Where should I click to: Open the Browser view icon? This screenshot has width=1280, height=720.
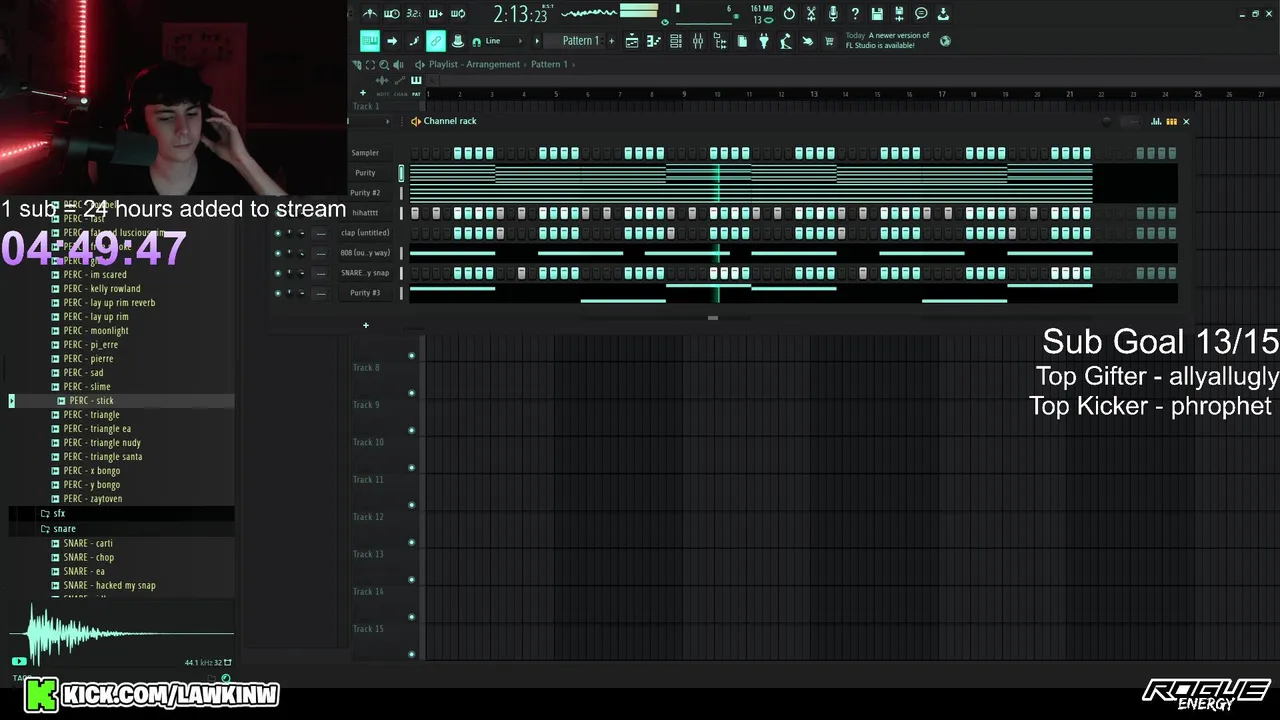(719, 41)
